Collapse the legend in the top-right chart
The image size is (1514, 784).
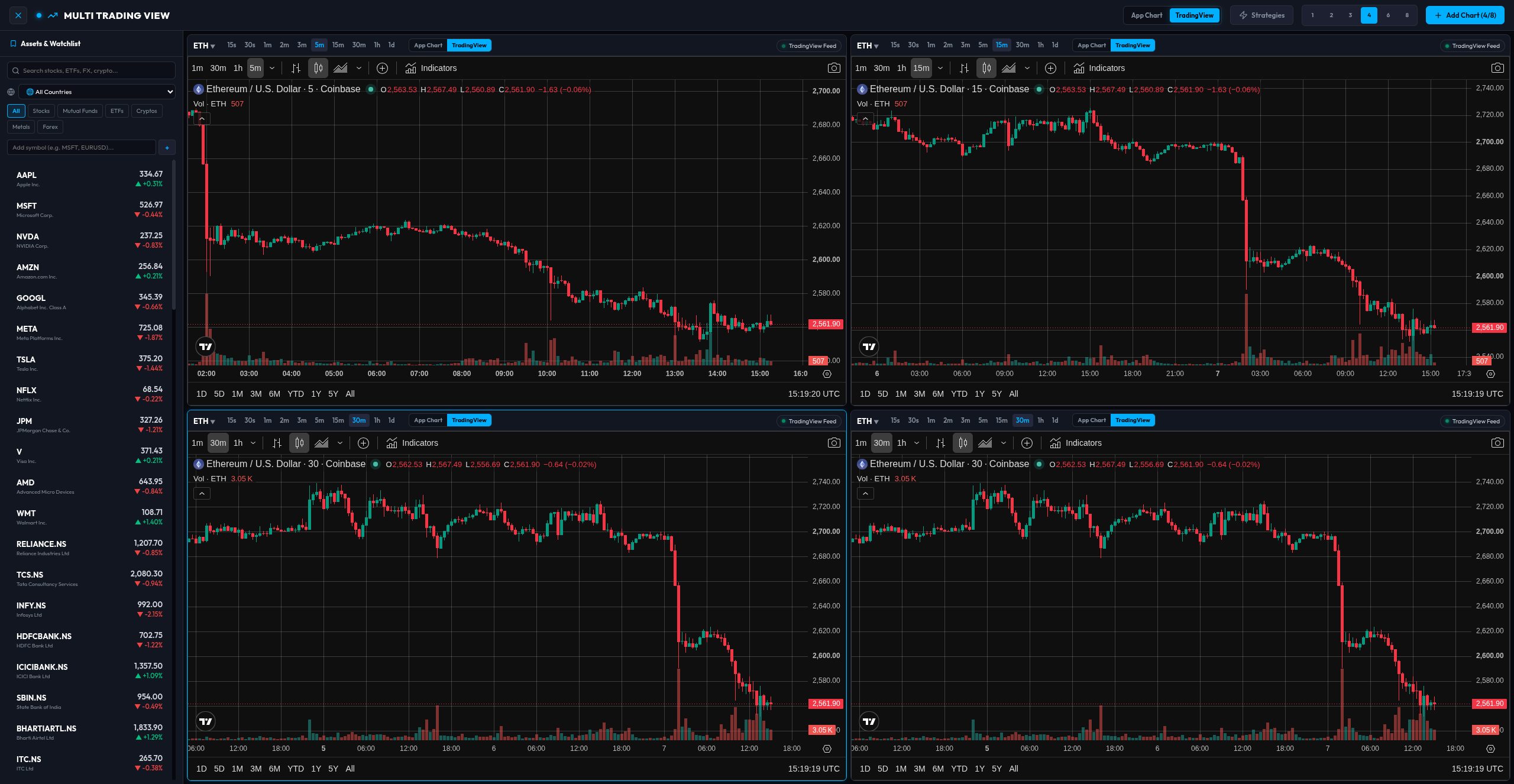click(865, 119)
